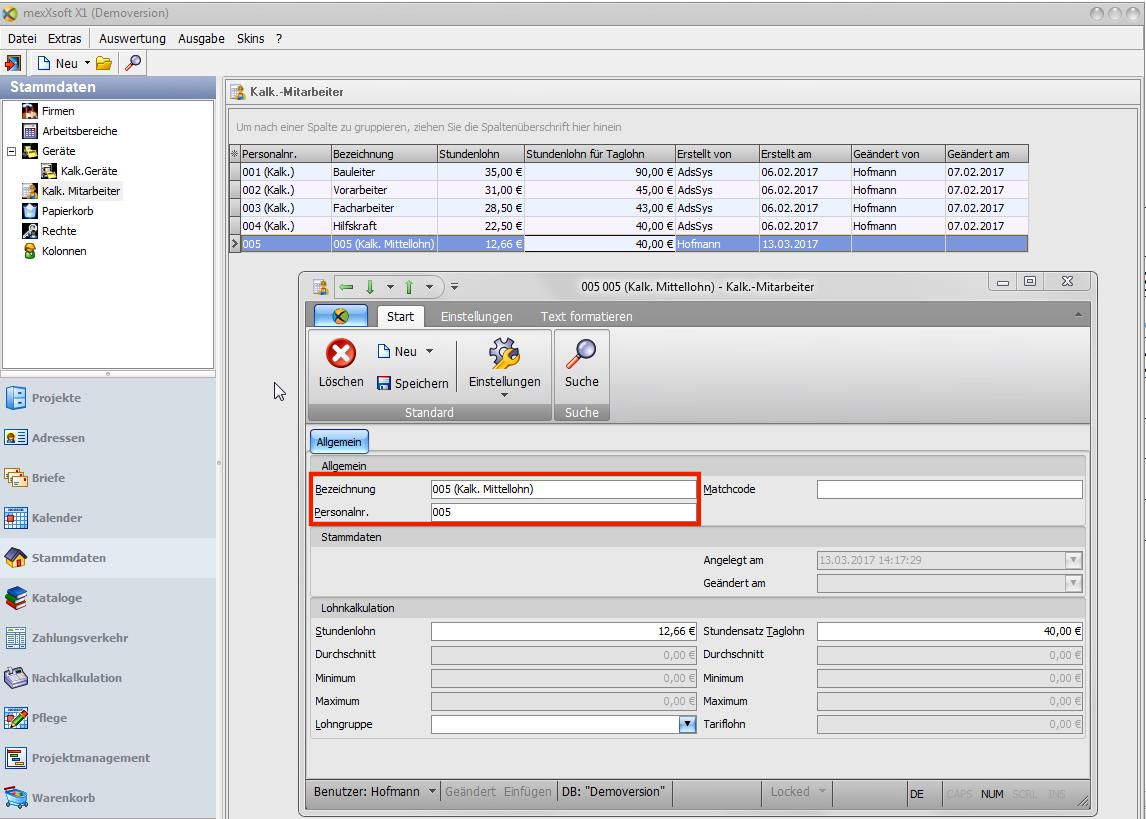
Task: Open the Ausgabe menu
Action: 201,39
